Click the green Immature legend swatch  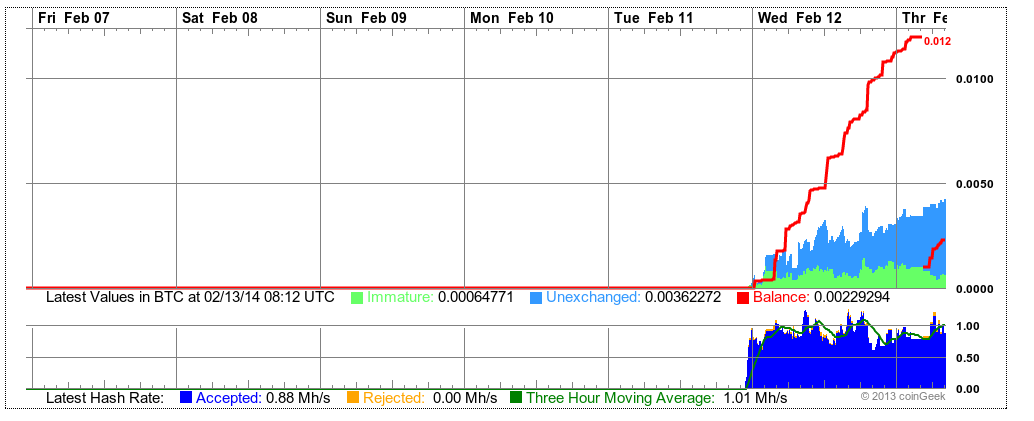click(x=357, y=298)
